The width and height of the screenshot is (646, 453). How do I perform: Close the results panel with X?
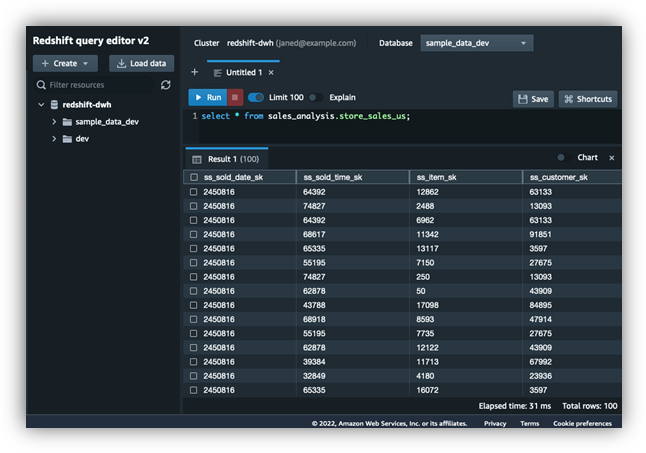point(612,158)
